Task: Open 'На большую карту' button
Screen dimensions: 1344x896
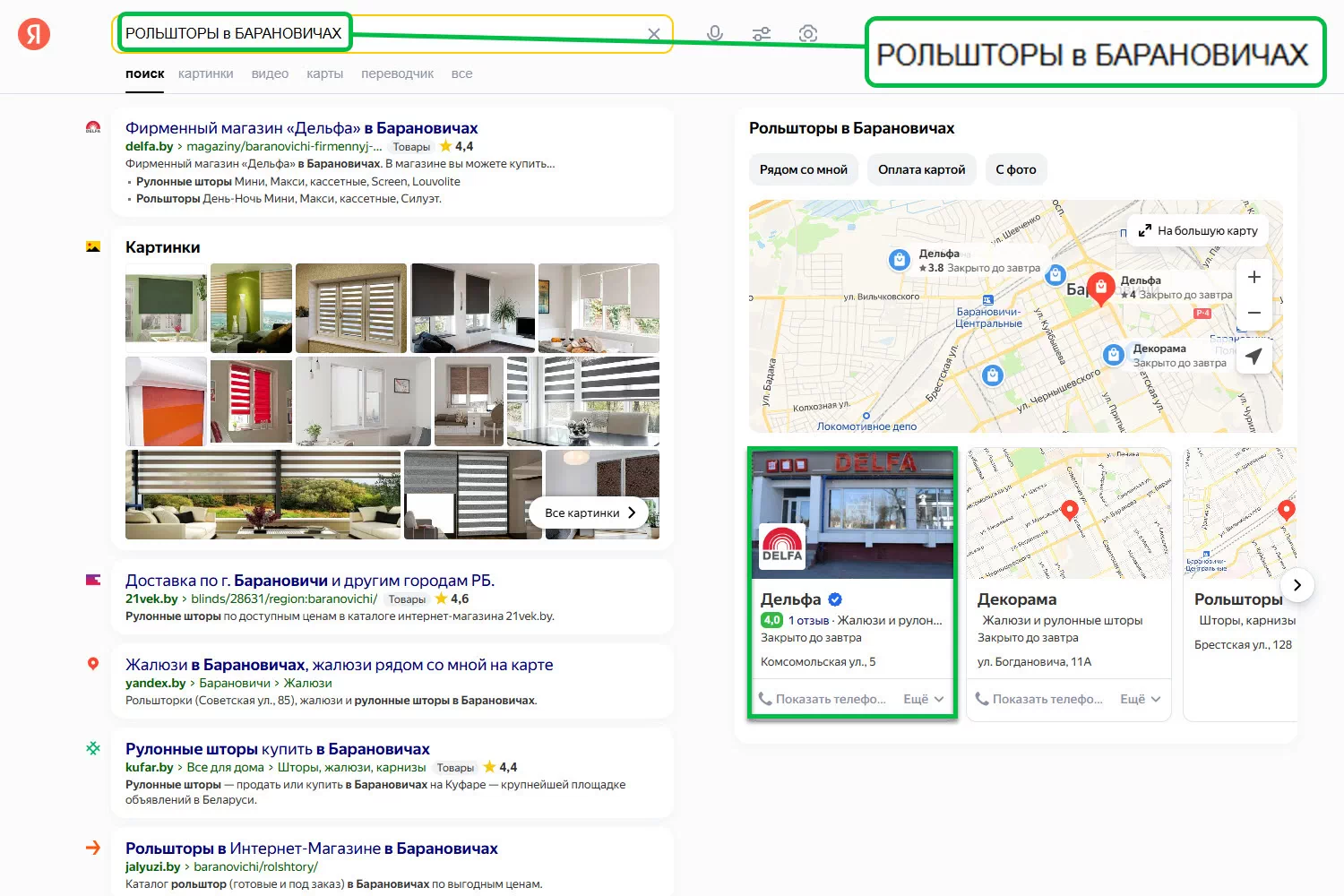Action: click(x=1198, y=230)
